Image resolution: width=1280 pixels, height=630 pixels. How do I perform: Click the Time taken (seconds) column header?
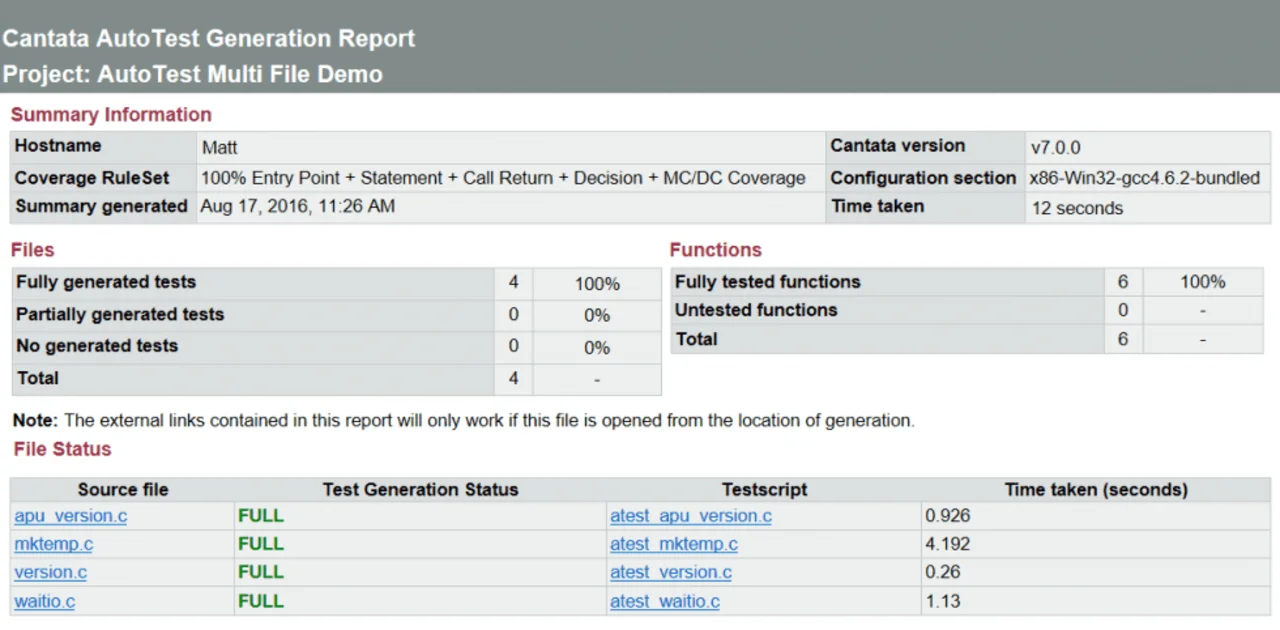1096,490
